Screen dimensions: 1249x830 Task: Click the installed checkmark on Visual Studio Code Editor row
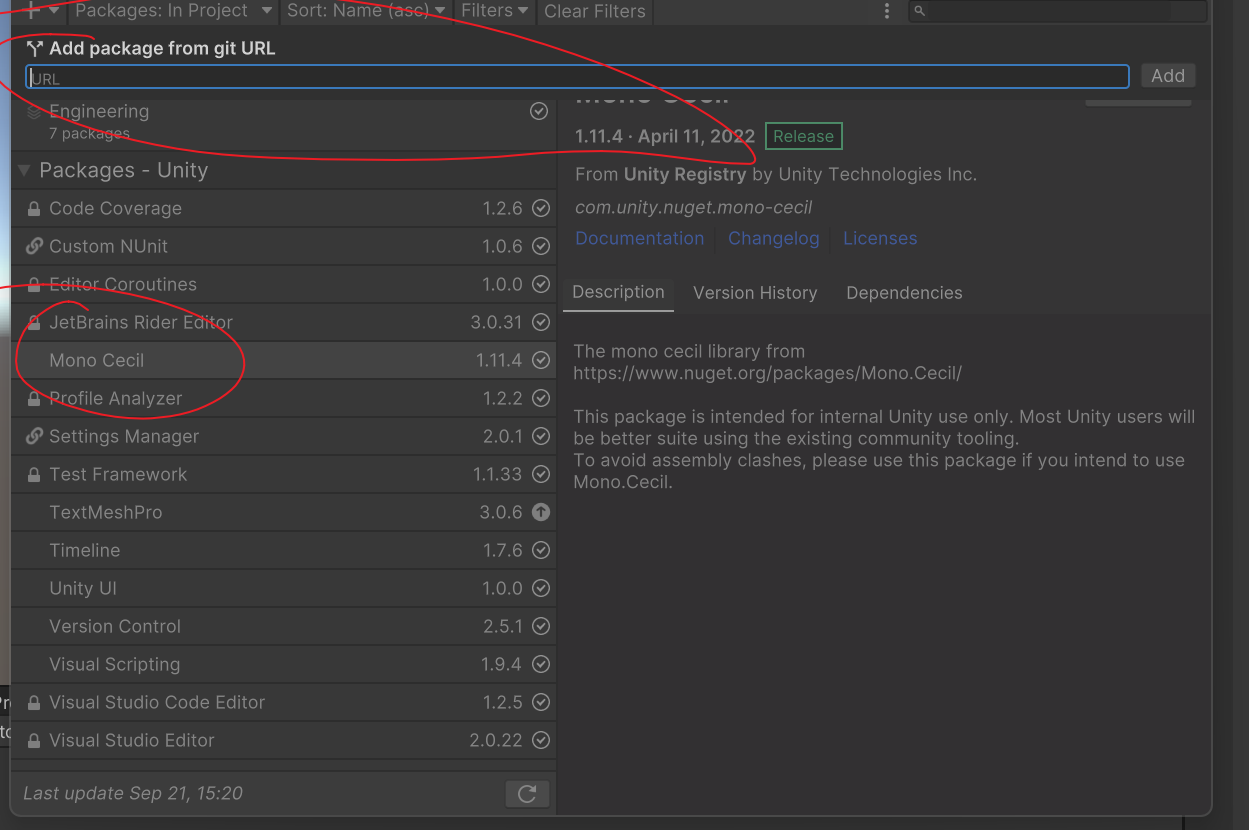pos(541,702)
